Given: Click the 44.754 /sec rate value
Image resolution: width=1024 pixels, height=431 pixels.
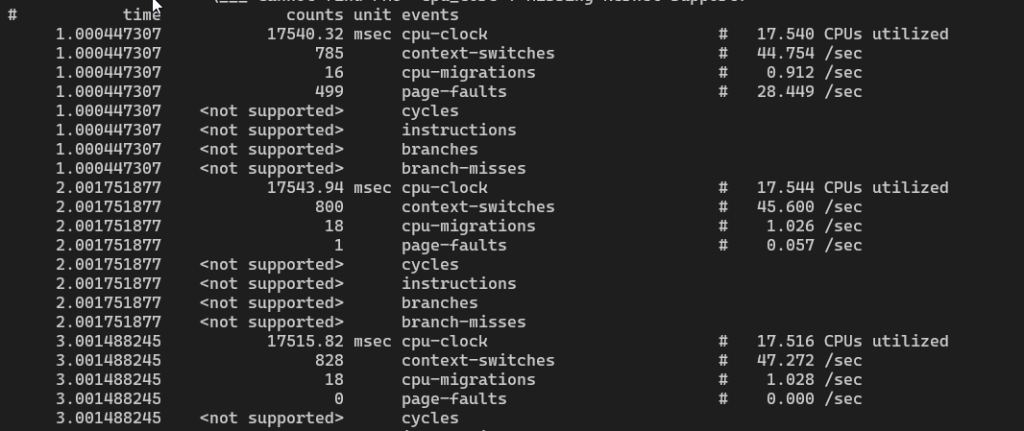Looking at the screenshot, I should coord(809,53).
